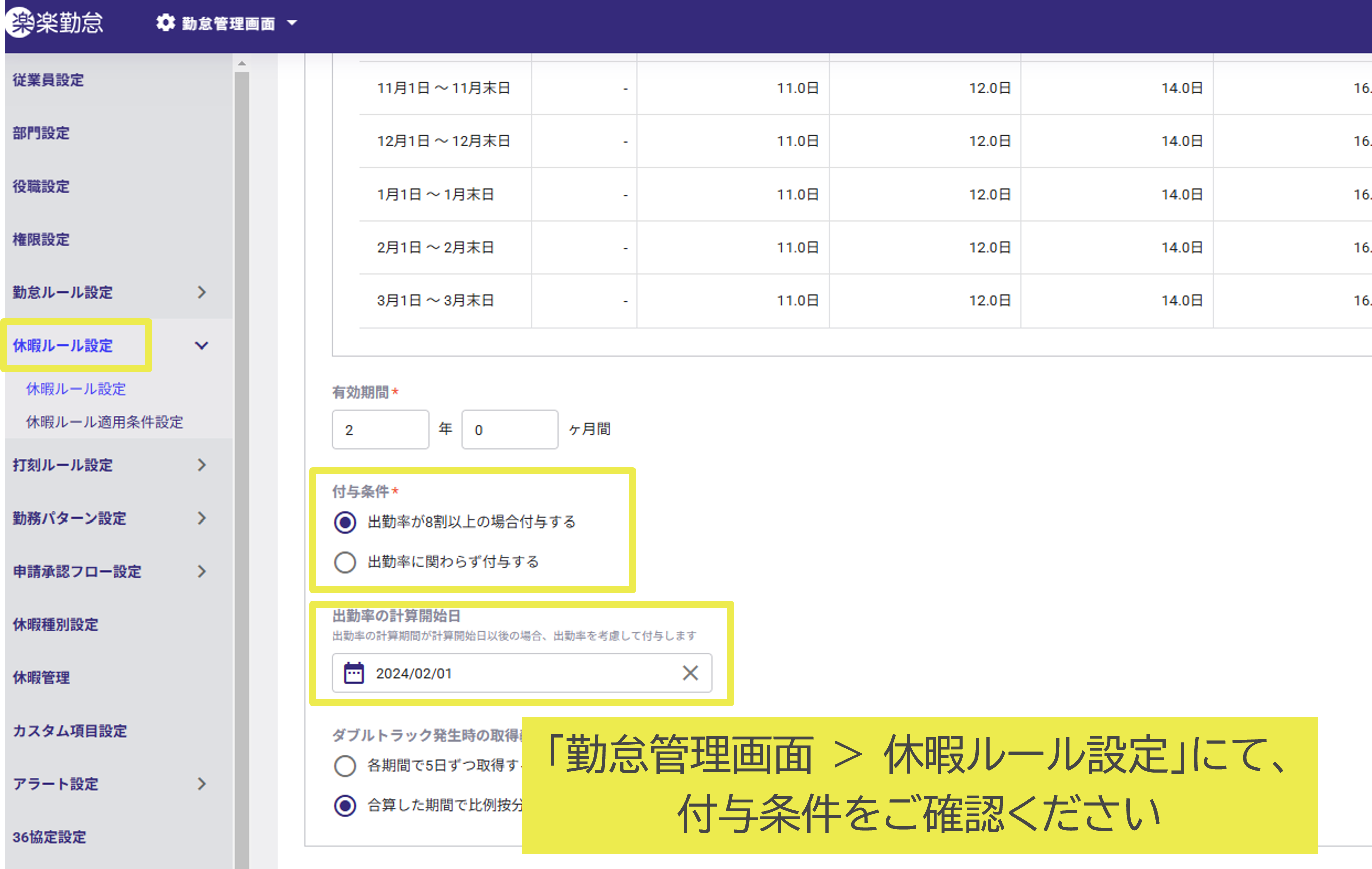1372x869 pixels.
Task: Click the 勤怠ルール設定 sidebar label
Action: point(63,292)
